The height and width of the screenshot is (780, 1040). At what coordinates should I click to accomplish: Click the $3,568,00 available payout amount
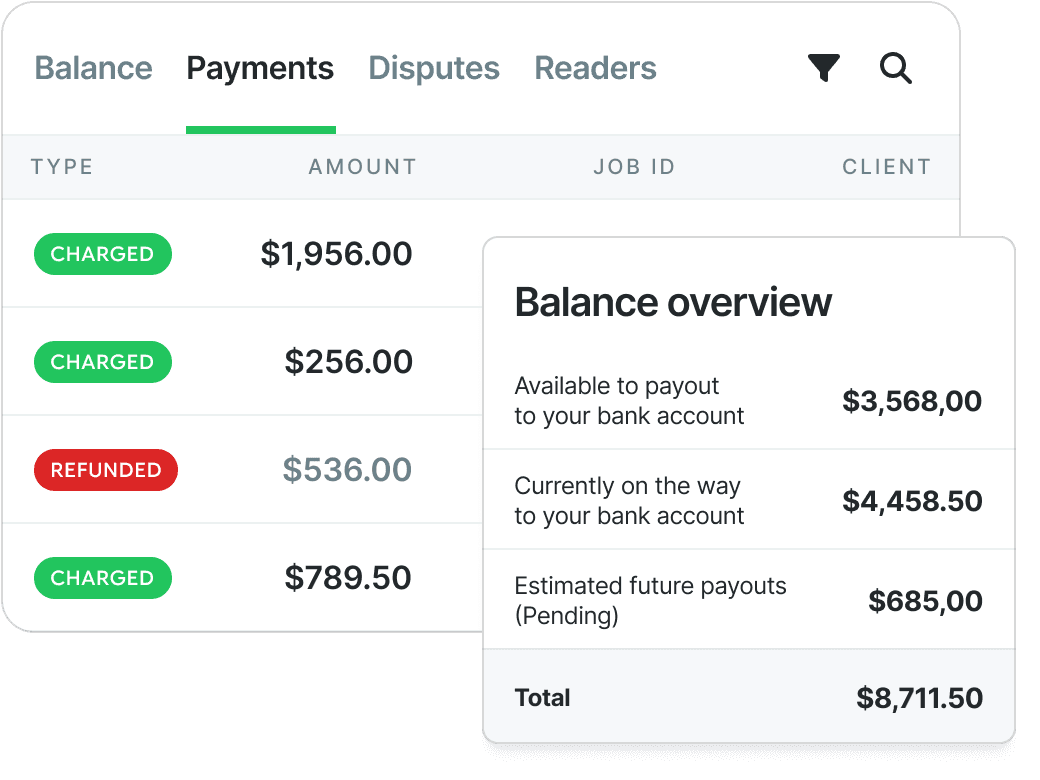point(912,401)
